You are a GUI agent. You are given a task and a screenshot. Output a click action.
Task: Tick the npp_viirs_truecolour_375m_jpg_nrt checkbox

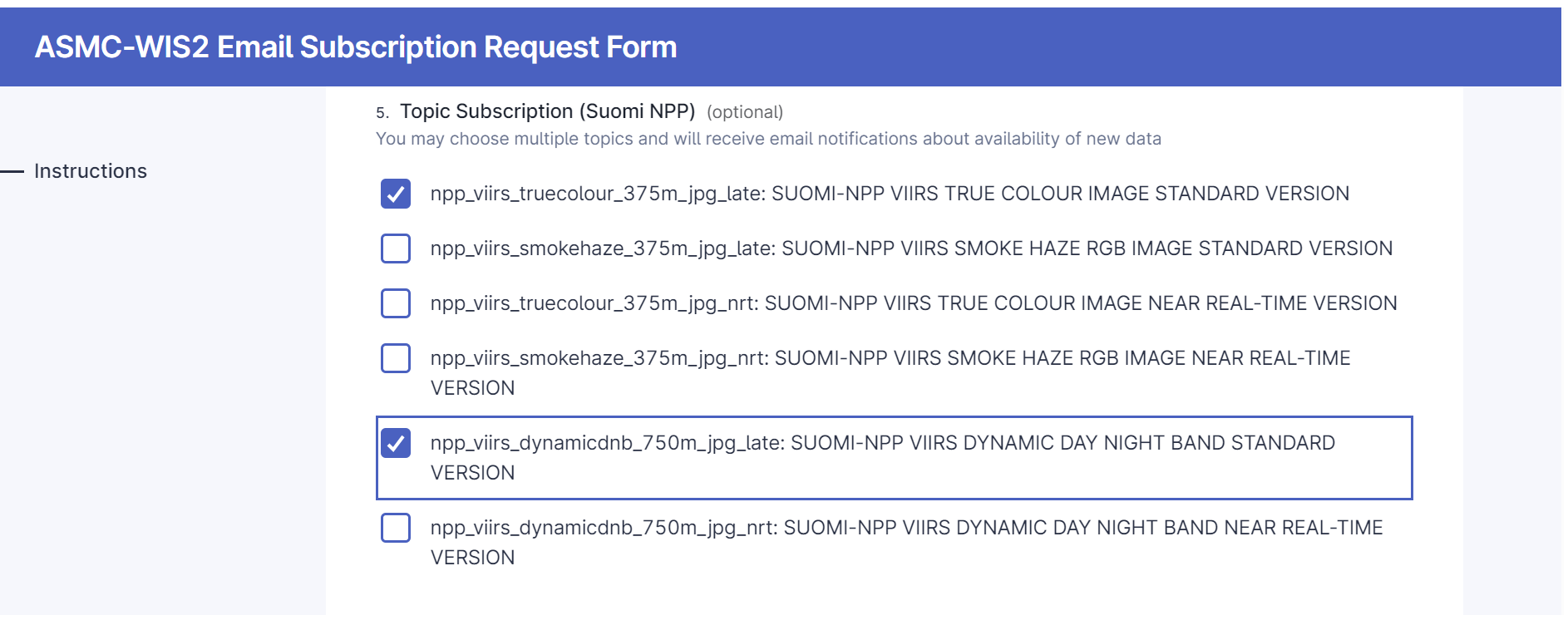coord(396,303)
